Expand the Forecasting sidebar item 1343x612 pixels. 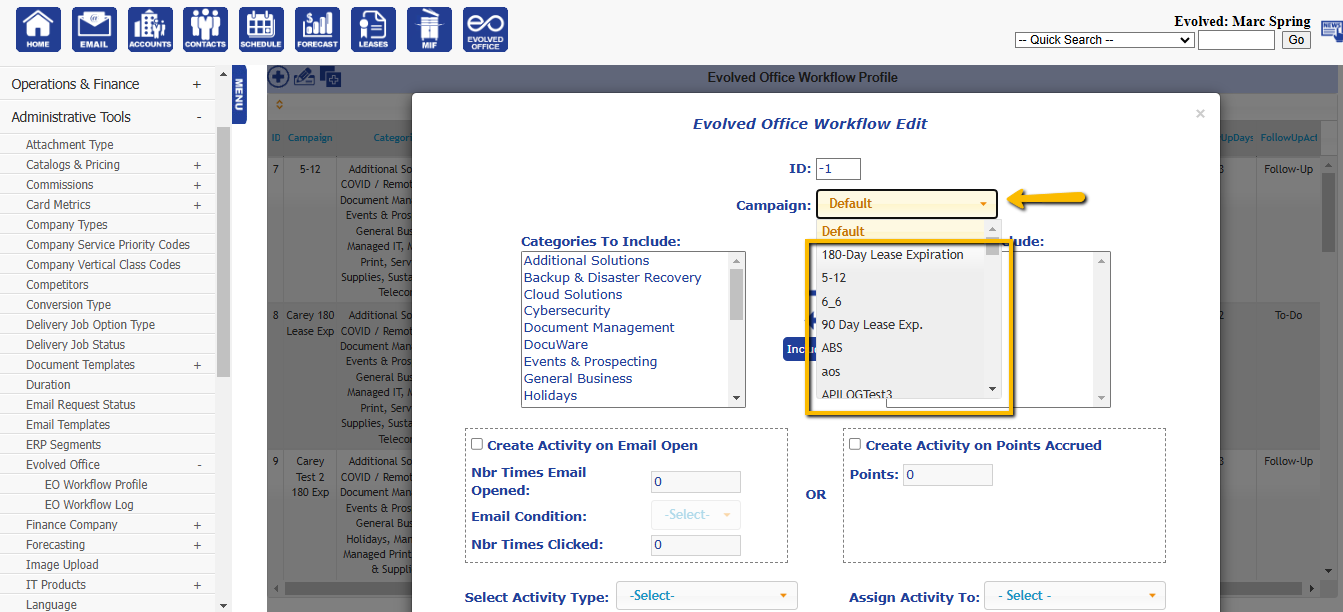point(197,545)
